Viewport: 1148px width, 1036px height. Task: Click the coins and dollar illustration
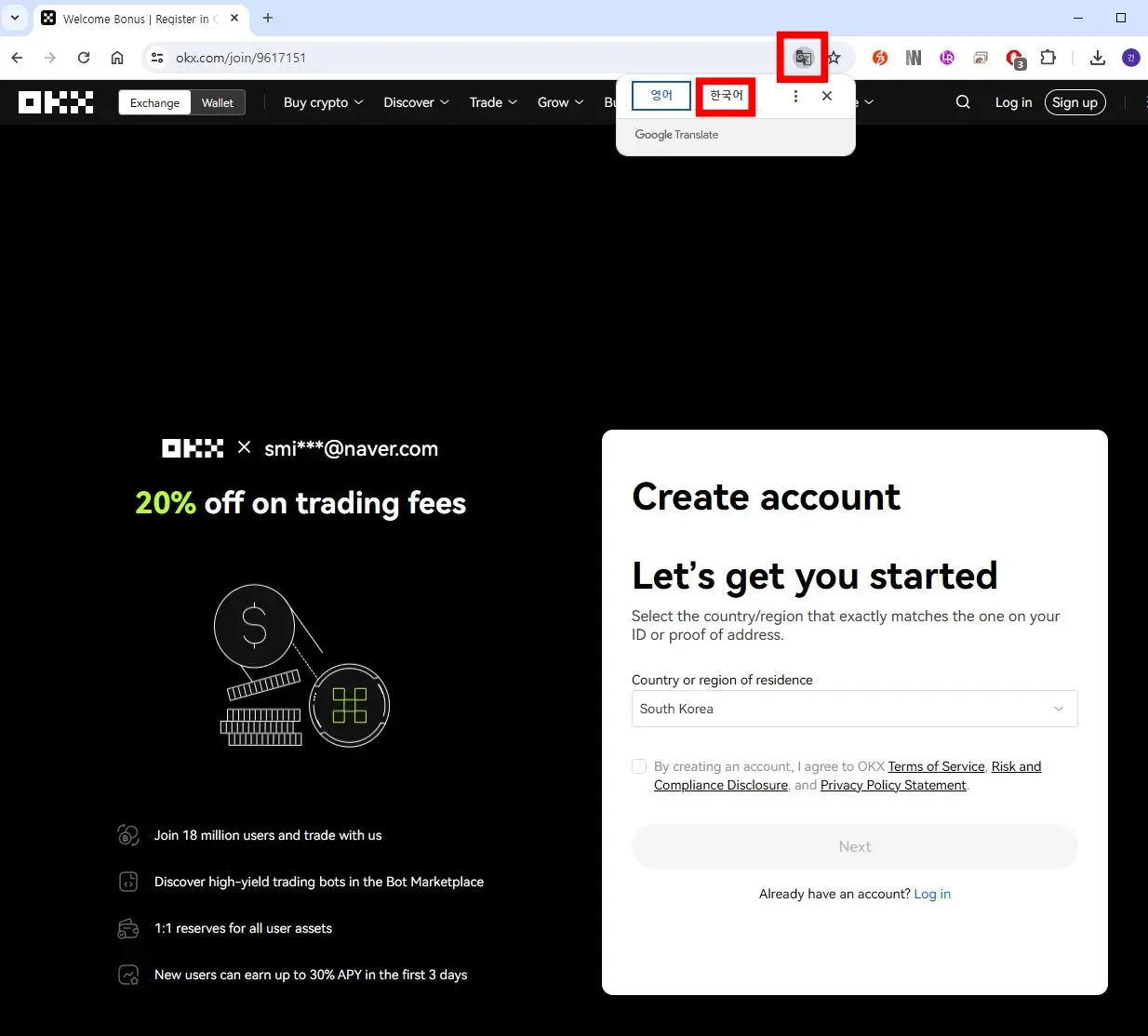(x=301, y=666)
